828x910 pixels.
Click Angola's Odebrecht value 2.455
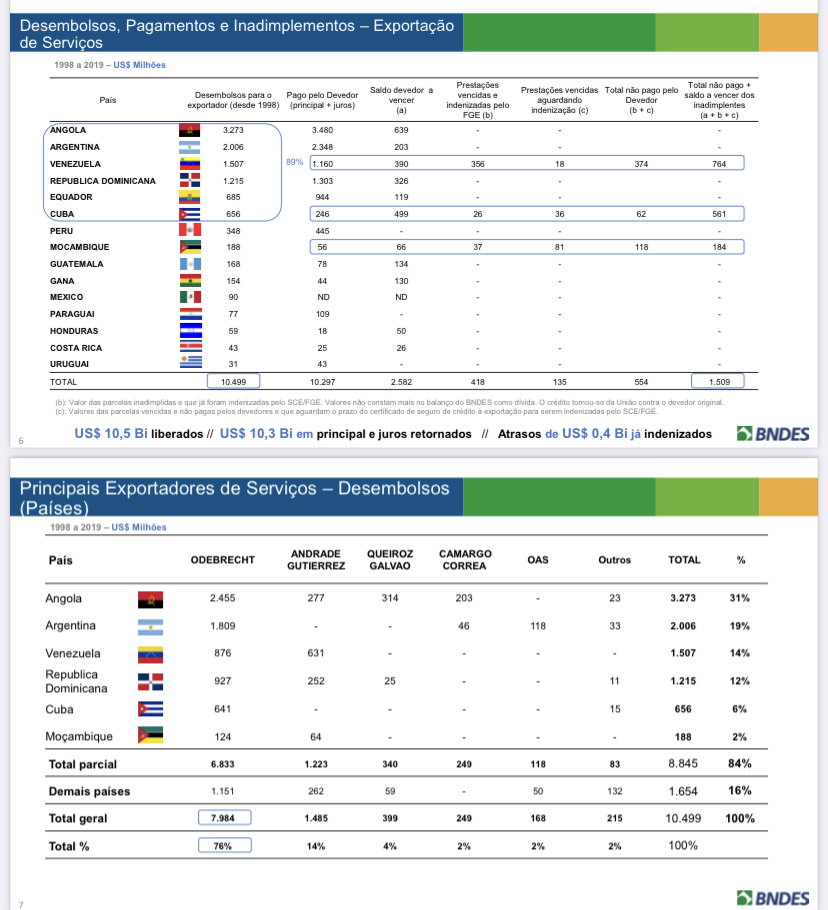tap(223, 598)
